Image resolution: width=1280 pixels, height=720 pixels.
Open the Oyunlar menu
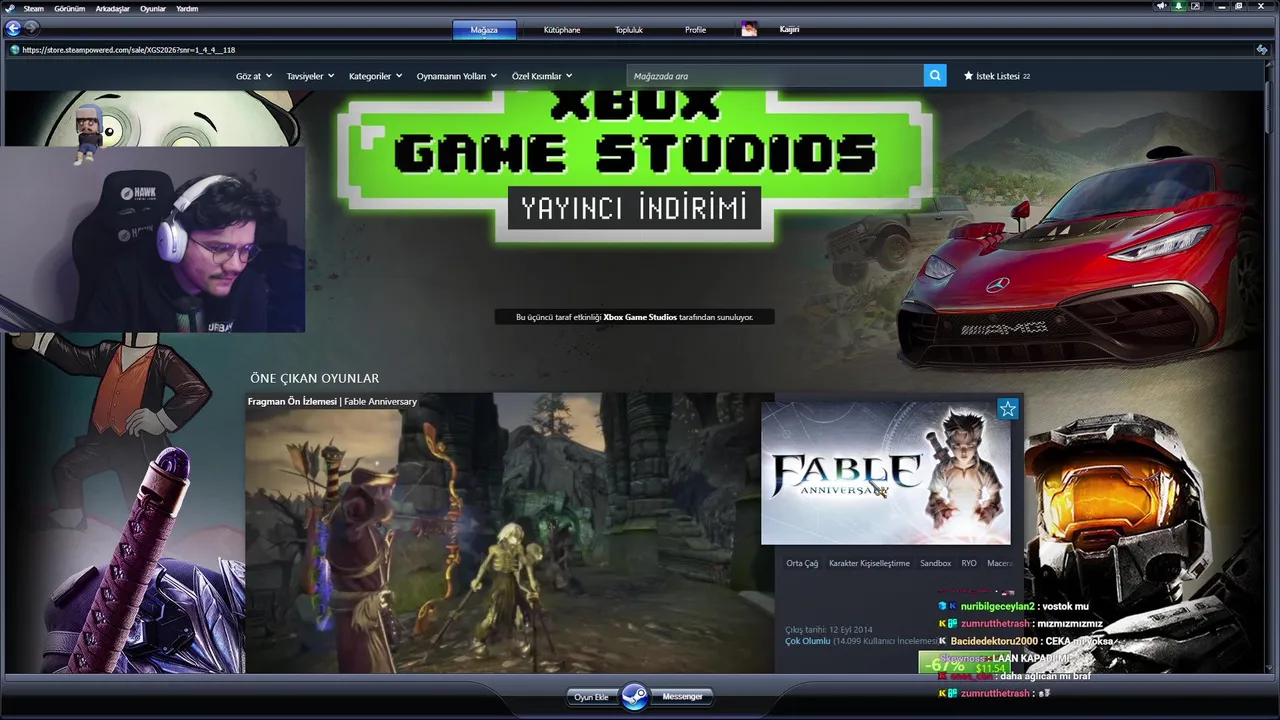153,8
